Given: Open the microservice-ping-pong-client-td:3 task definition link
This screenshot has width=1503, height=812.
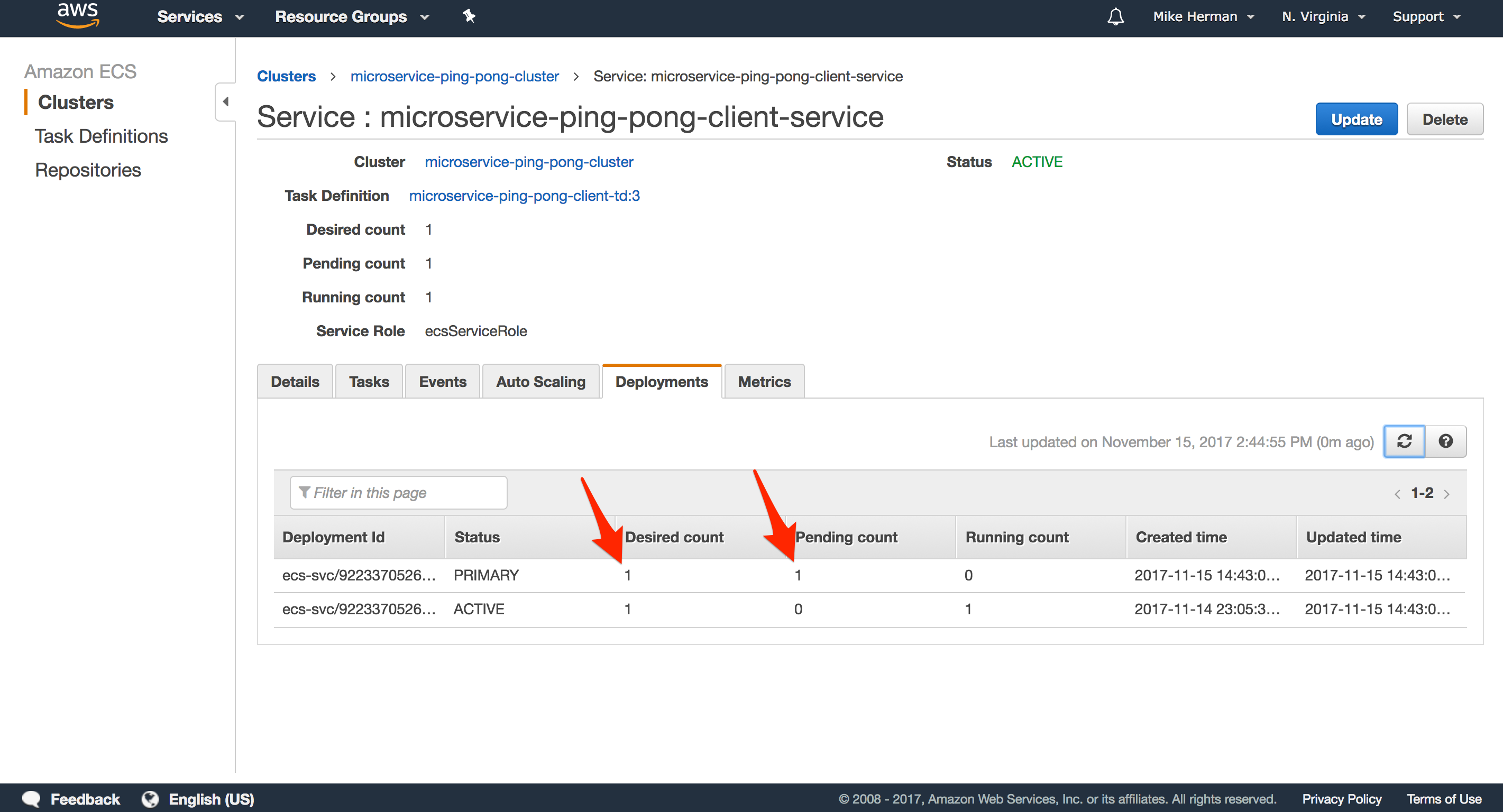Looking at the screenshot, I should tap(524, 196).
